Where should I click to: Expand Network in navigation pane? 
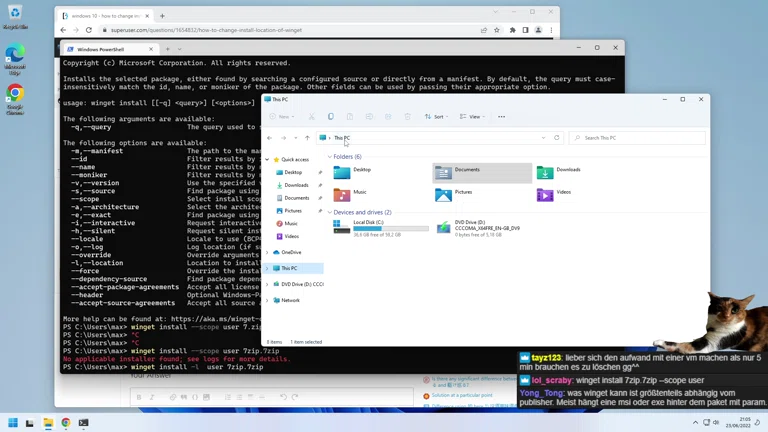[267, 300]
